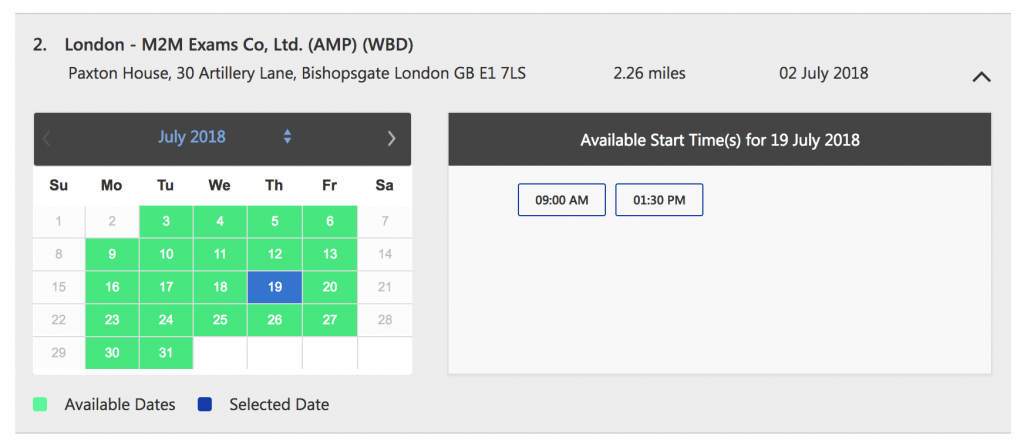Viewport: 1024px width, 443px height.
Task: Select July 27 on the calendar
Action: tap(330, 320)
